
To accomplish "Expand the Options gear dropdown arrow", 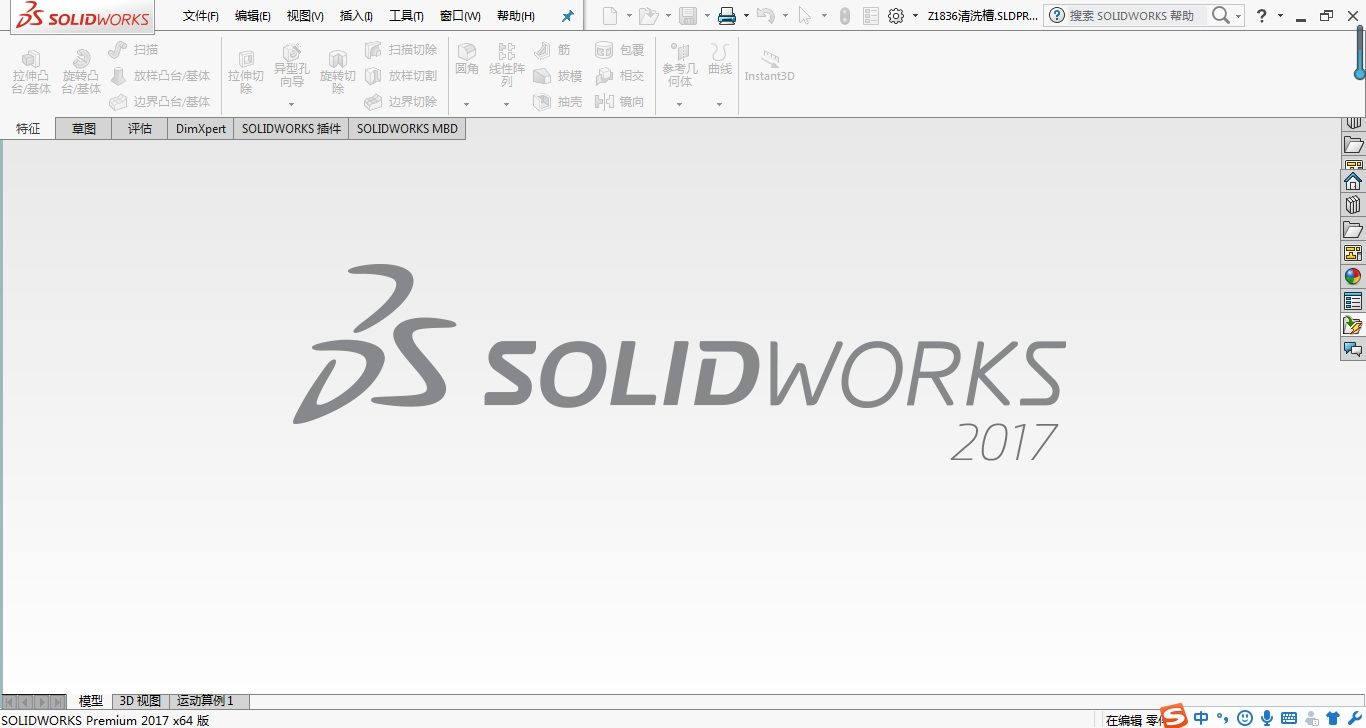I will click(915, 16).
